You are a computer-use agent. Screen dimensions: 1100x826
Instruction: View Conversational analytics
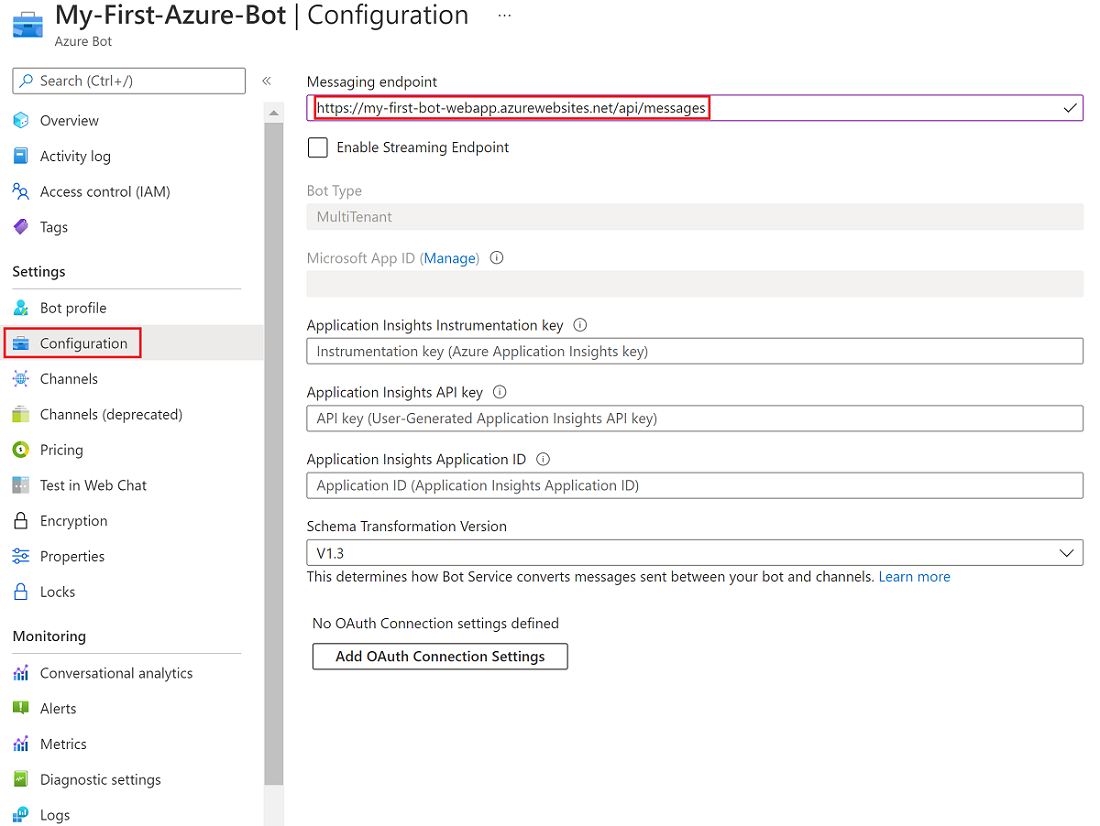[116, 672]
